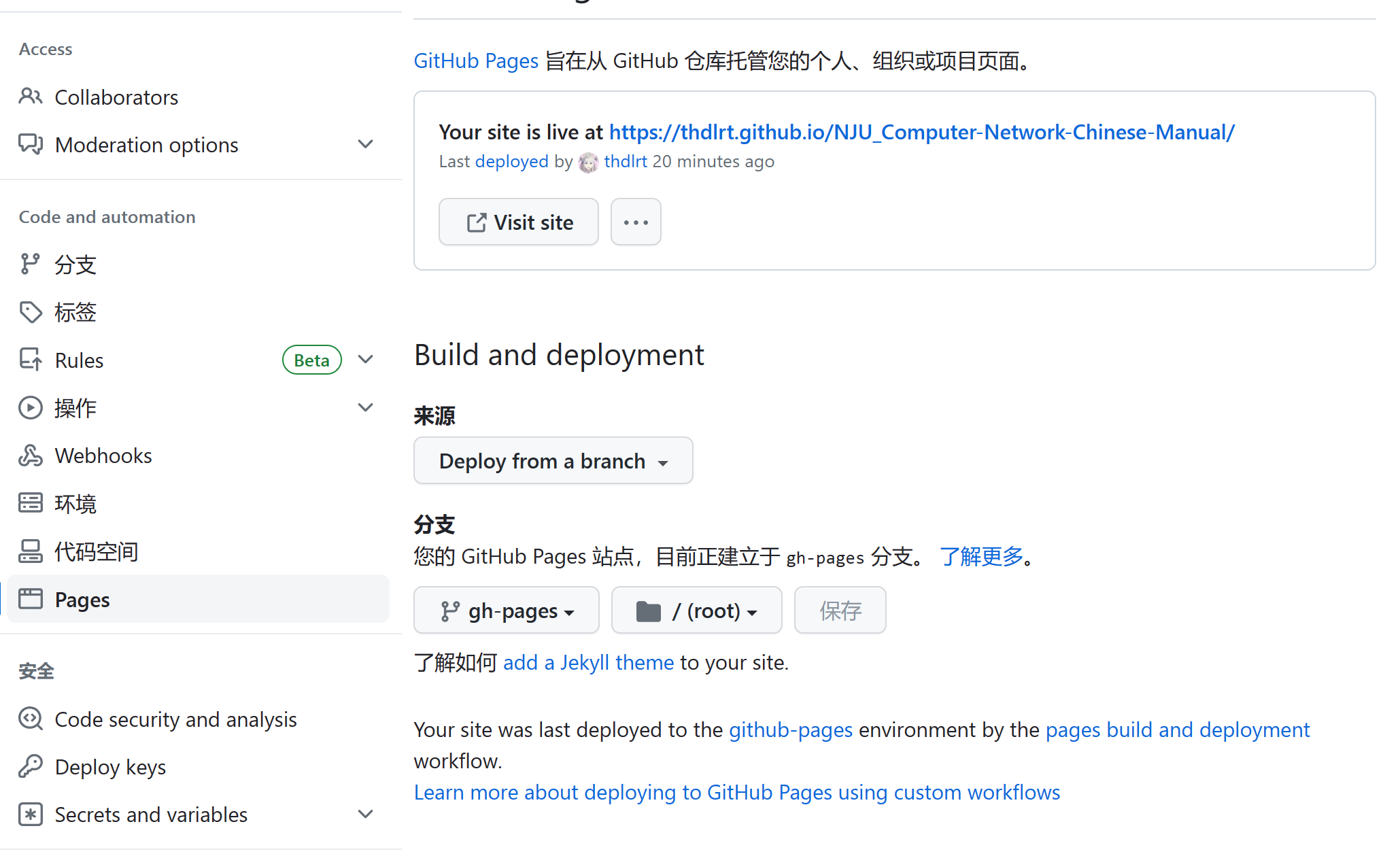Click the browser icon beside Pages
Screen dimensions: 1400x856
click(31, 599)
